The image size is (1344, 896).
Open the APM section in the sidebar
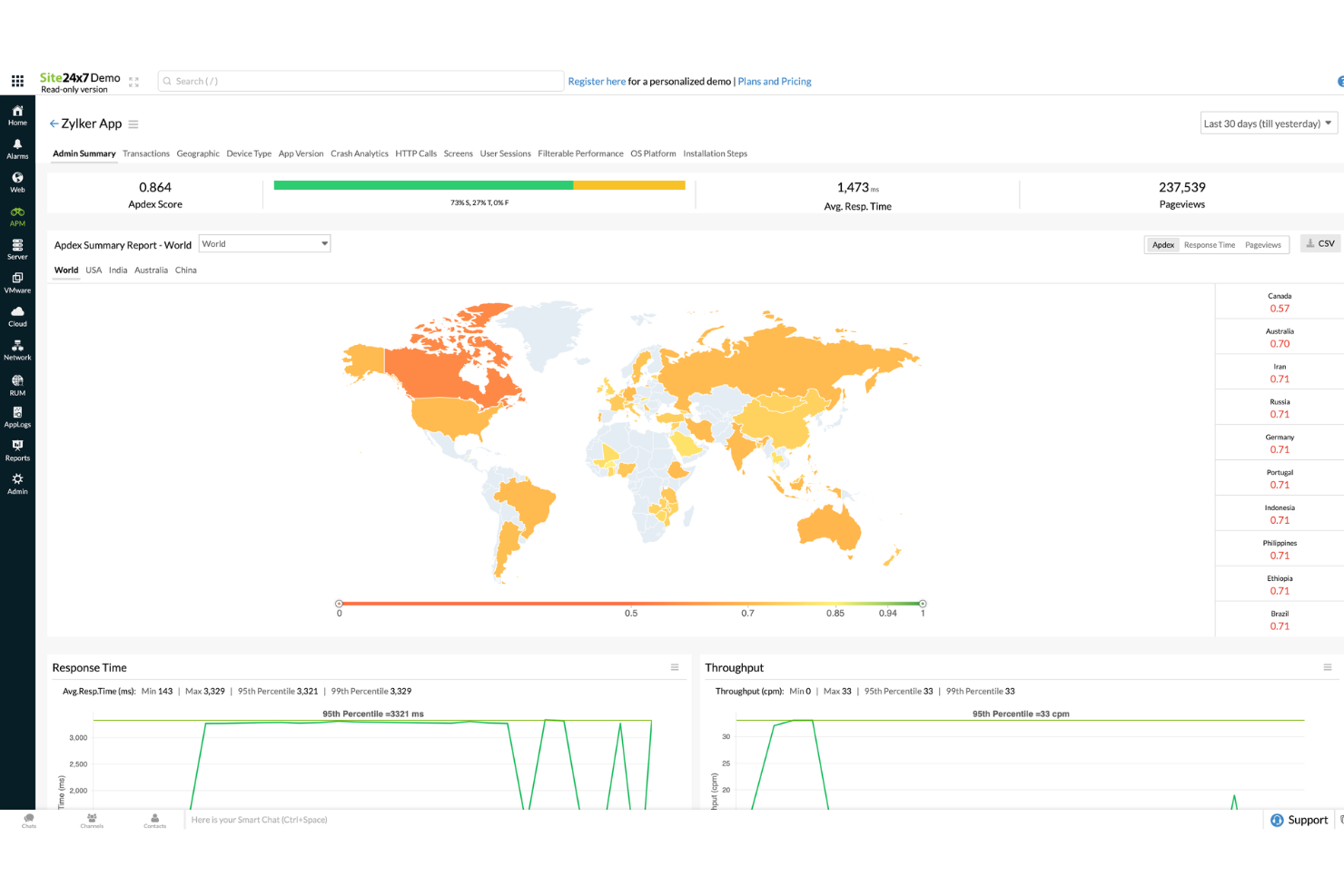17,215
